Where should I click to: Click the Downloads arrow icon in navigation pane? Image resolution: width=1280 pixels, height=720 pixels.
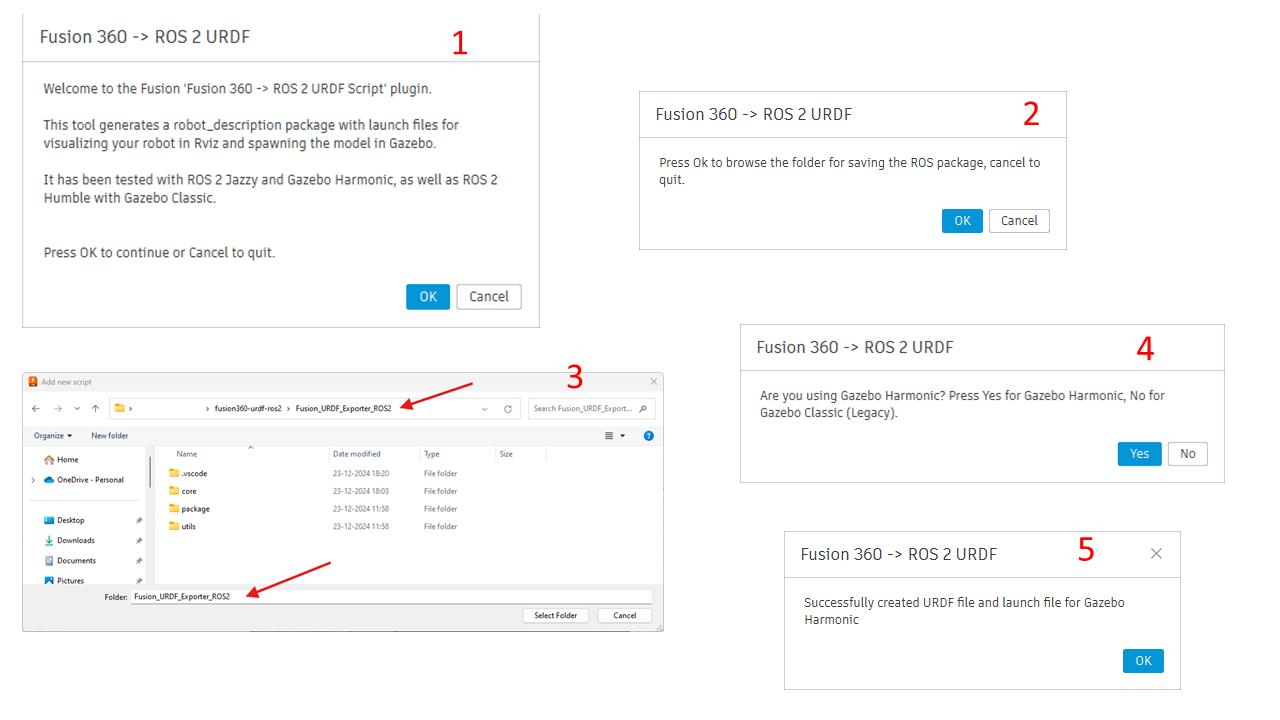49,541
